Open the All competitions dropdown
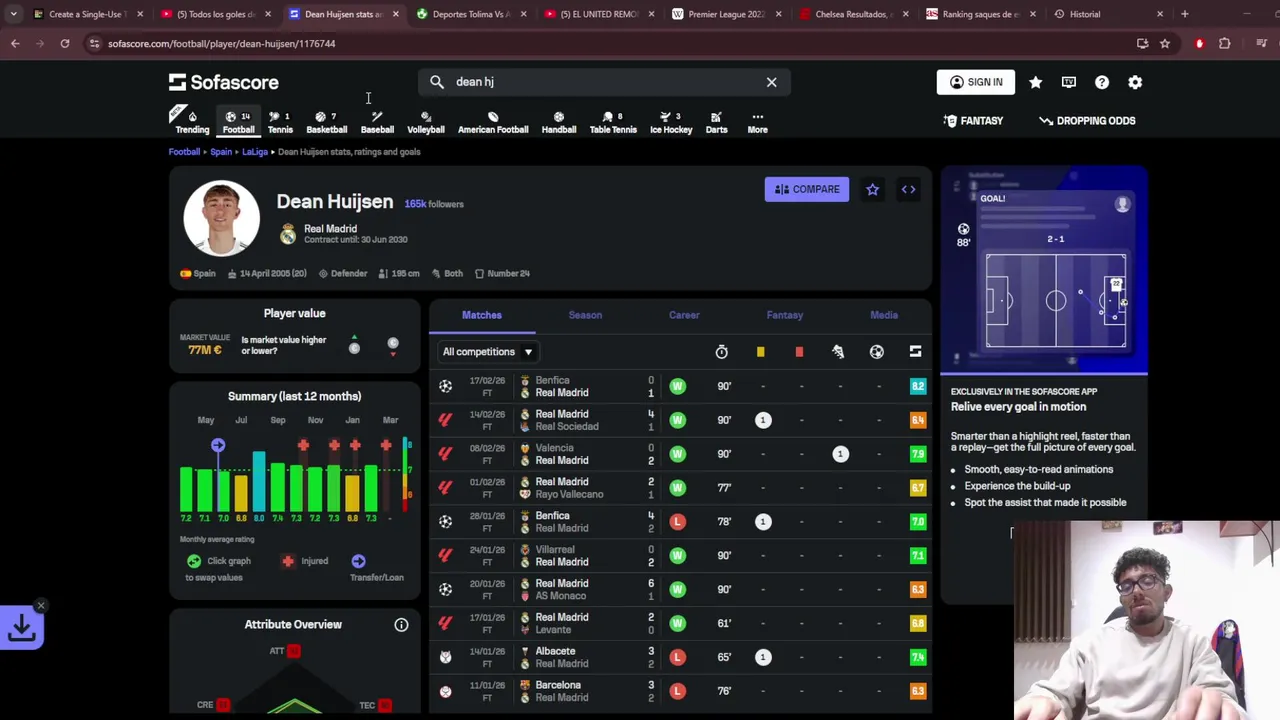Screen dimensions: 1280x720 click(489, 351)
